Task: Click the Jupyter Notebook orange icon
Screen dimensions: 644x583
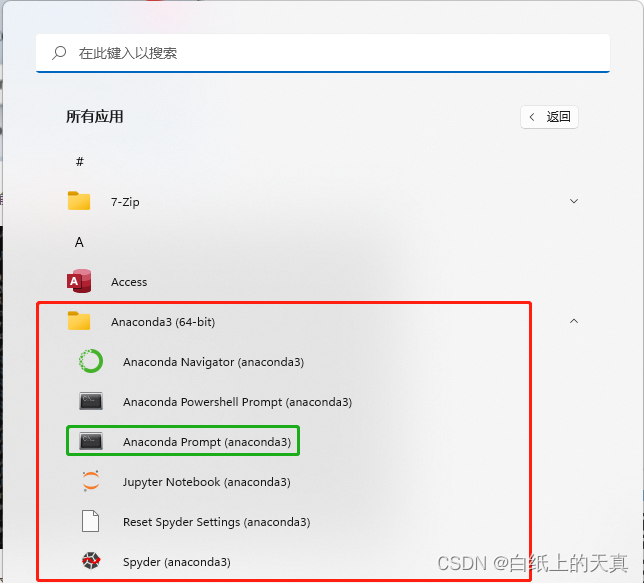Action: coord(91,481)
